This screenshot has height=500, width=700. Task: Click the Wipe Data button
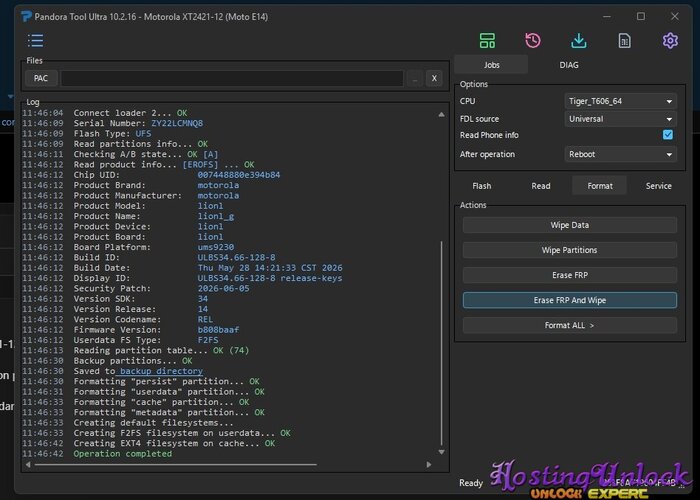pyautogui.click(x=570, y=225)
